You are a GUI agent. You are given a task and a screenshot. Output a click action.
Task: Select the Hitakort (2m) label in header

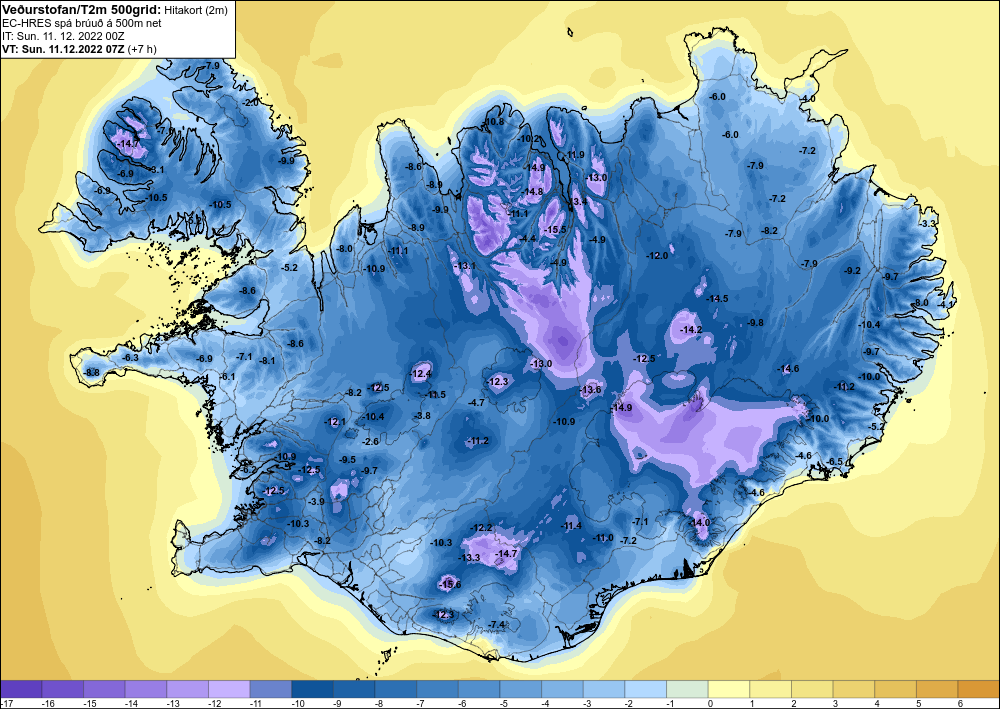(x=195, y=10)
